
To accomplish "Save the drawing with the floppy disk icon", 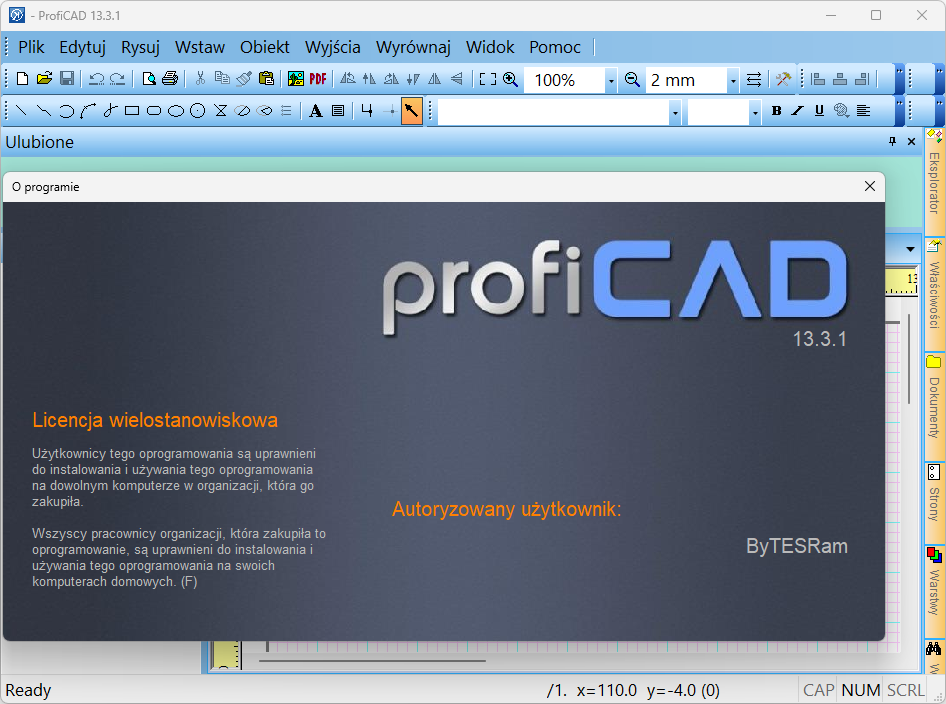I will 67,79.
